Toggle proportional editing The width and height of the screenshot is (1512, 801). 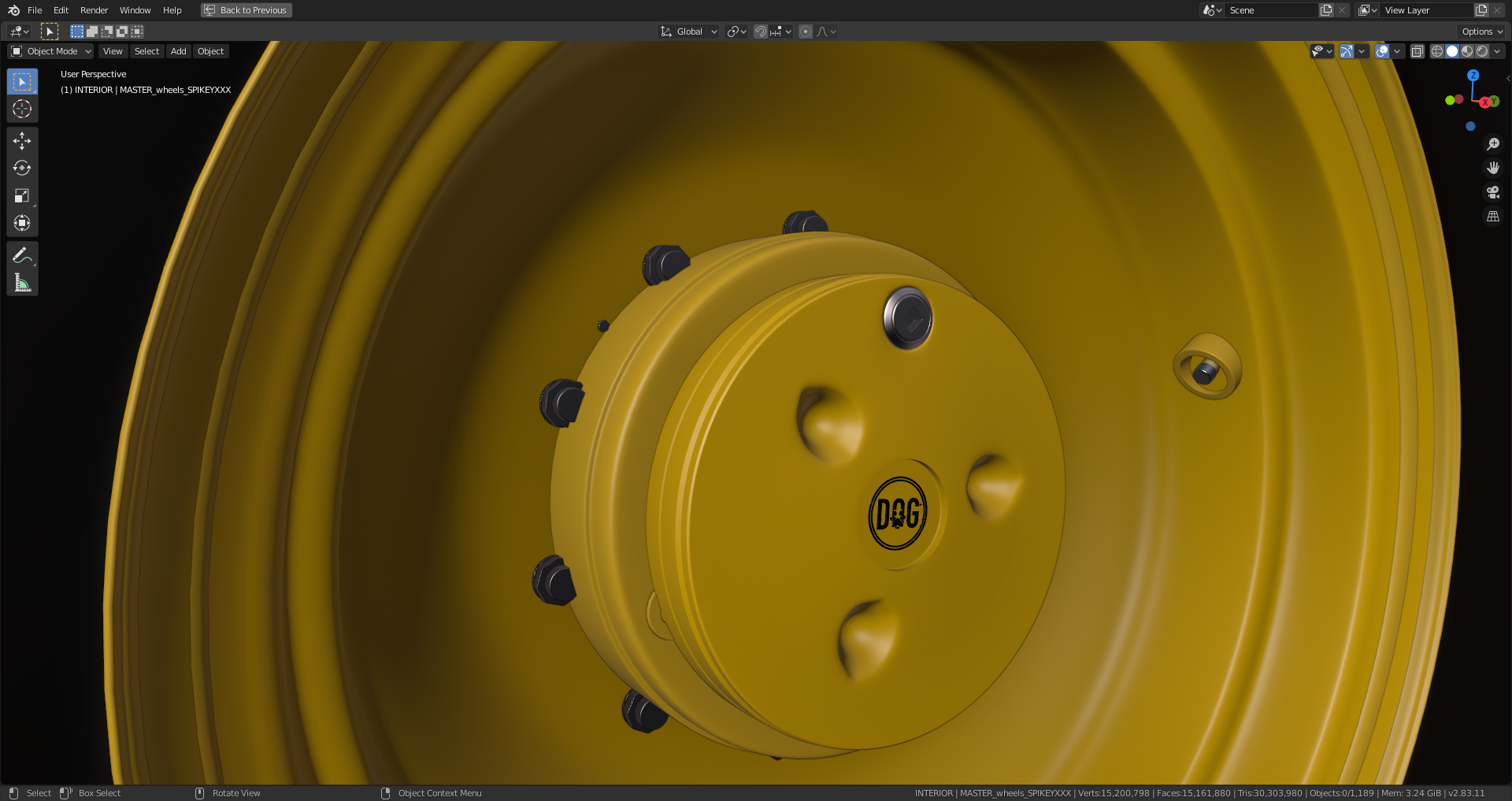click(806, 32)
